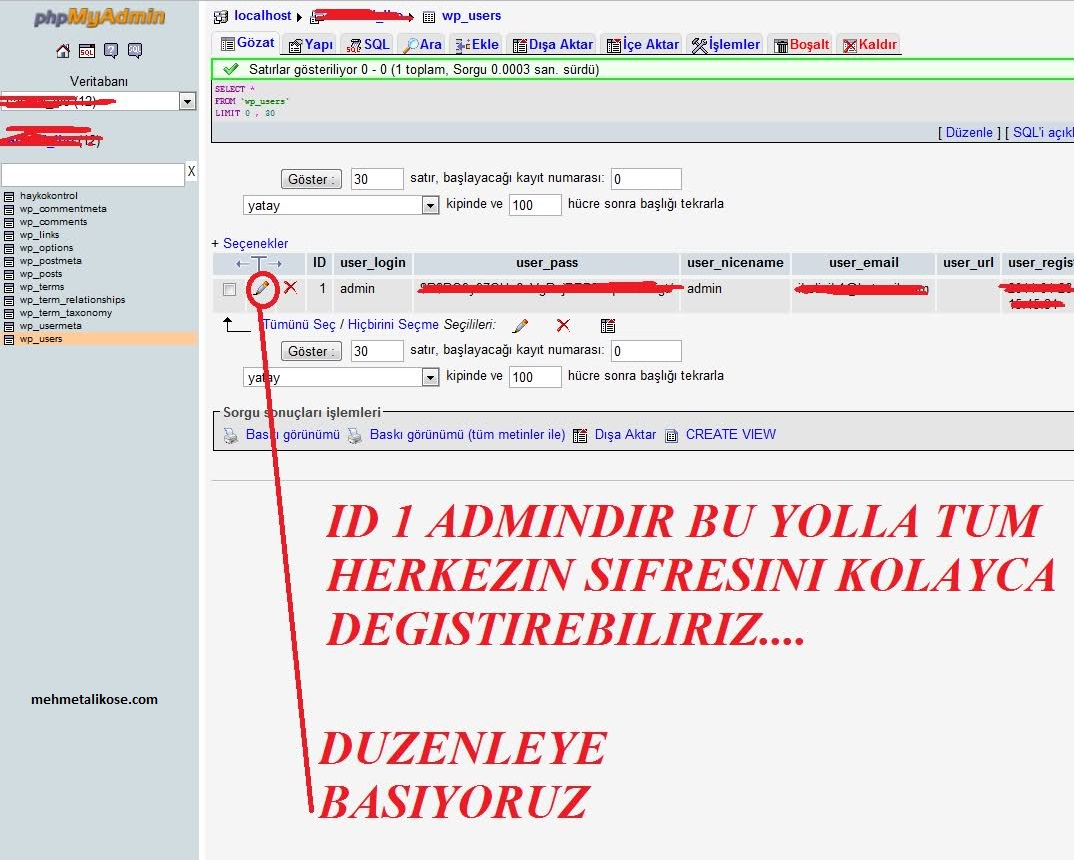The image size is (1074, 860).
Task: Go to phpMyAdmin home icon
Action: click(62, 51)
